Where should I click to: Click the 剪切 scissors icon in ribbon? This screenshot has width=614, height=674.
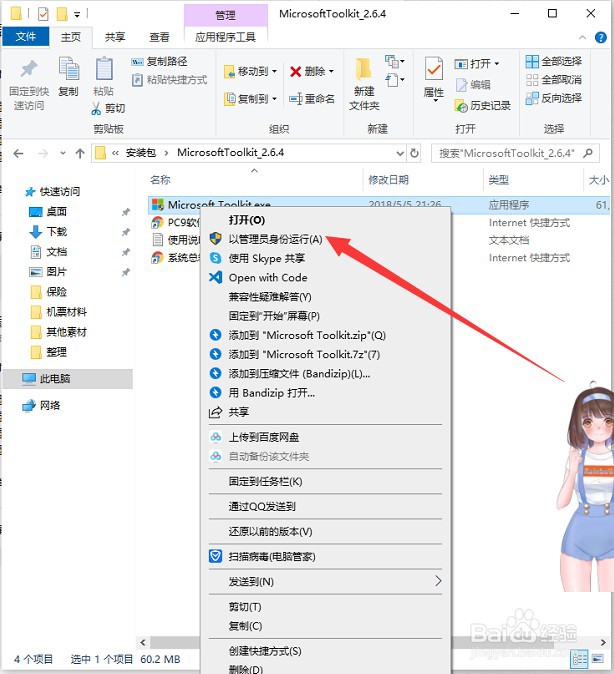coord(96,109)
